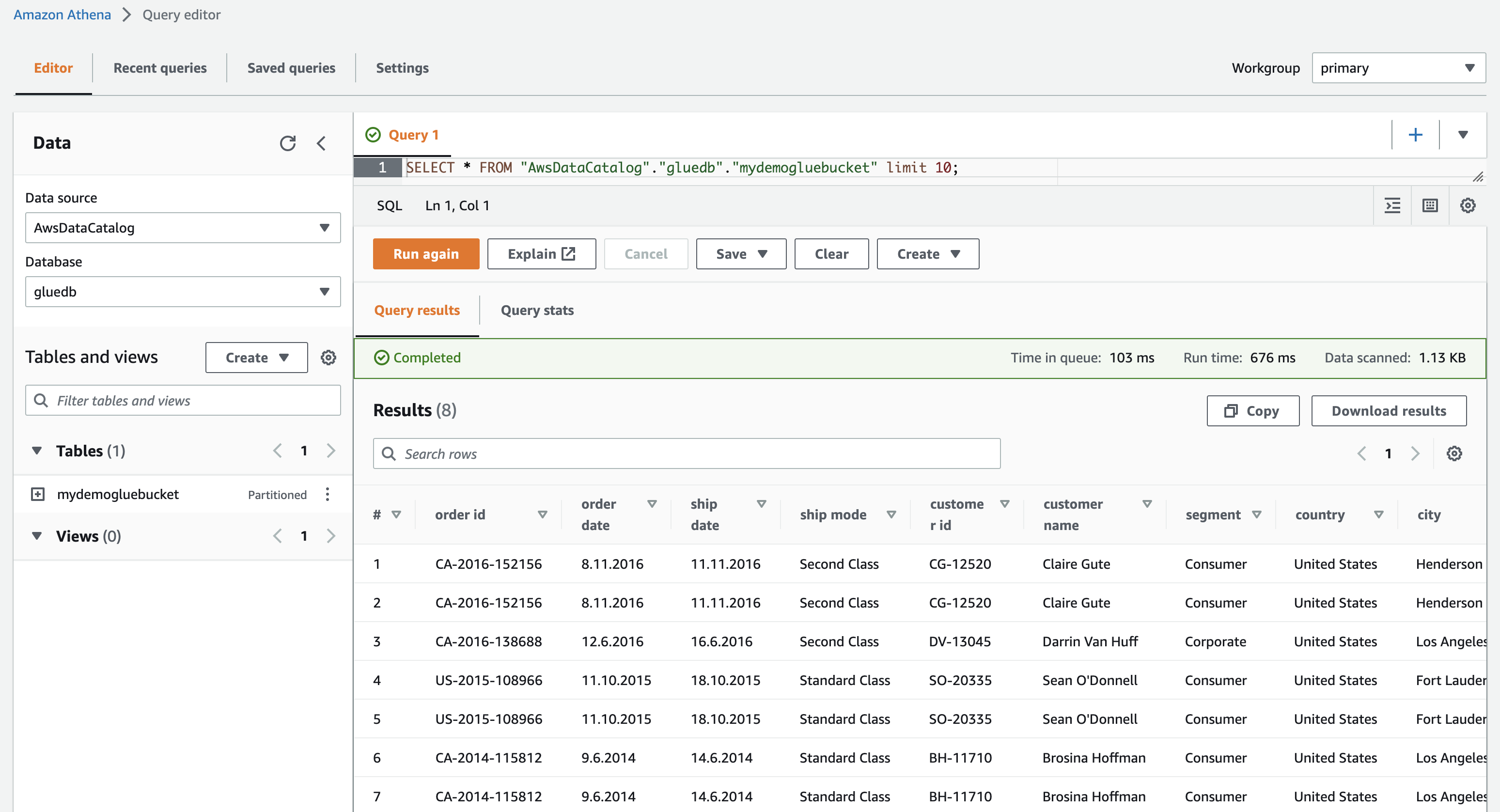1500x812 pixels.
Task: Click the Run again button
Action: coord(426,254)
